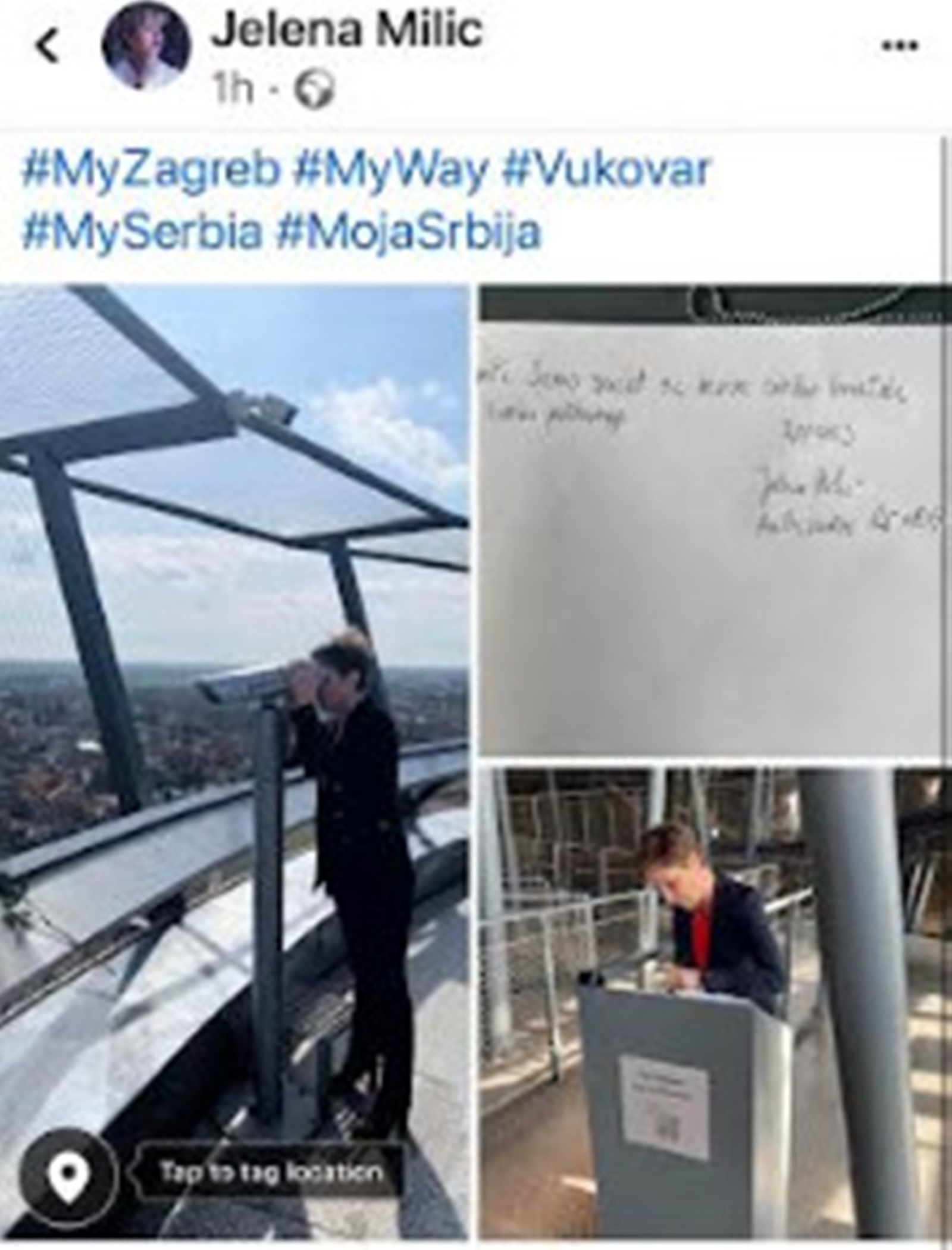This screenshot has height=1250, width=952.
Task: Open the handwritten note photo
Action: [715, 520]
